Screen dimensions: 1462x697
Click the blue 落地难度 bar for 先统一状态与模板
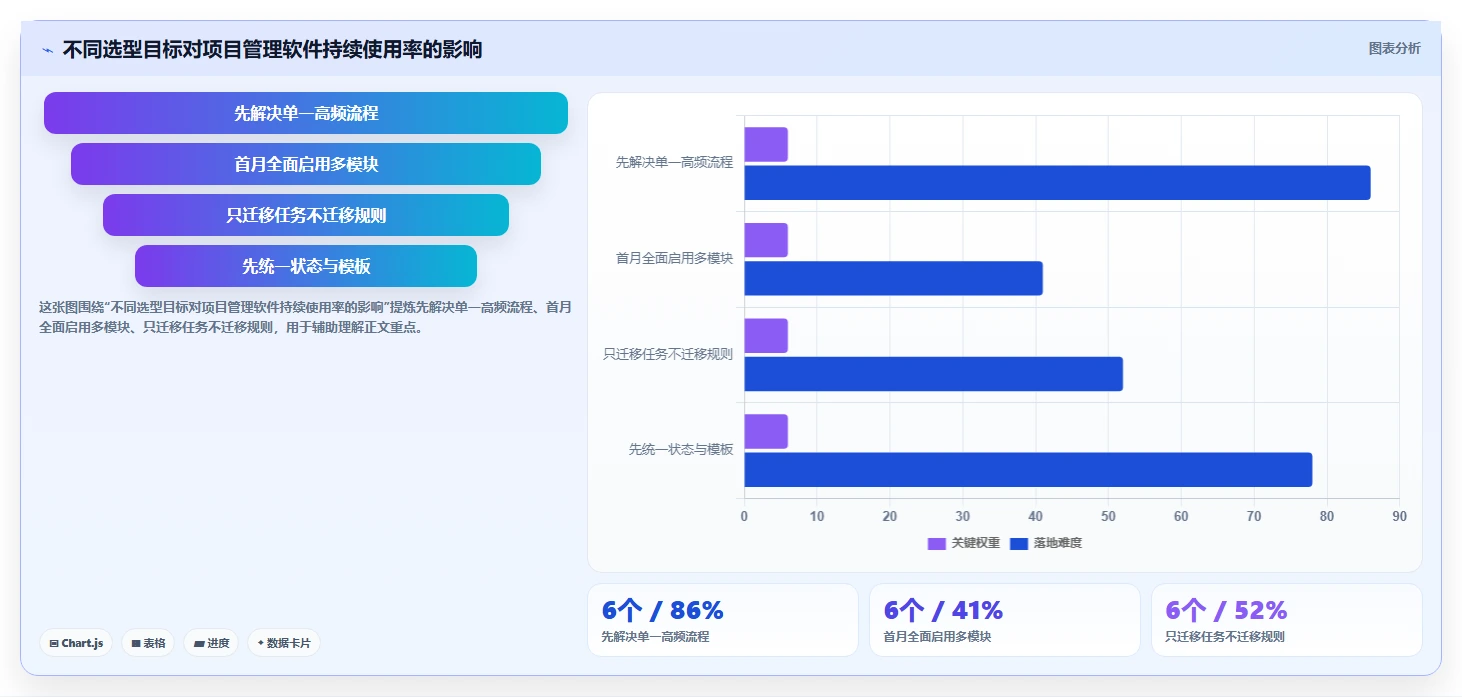tap(1028, 470)
